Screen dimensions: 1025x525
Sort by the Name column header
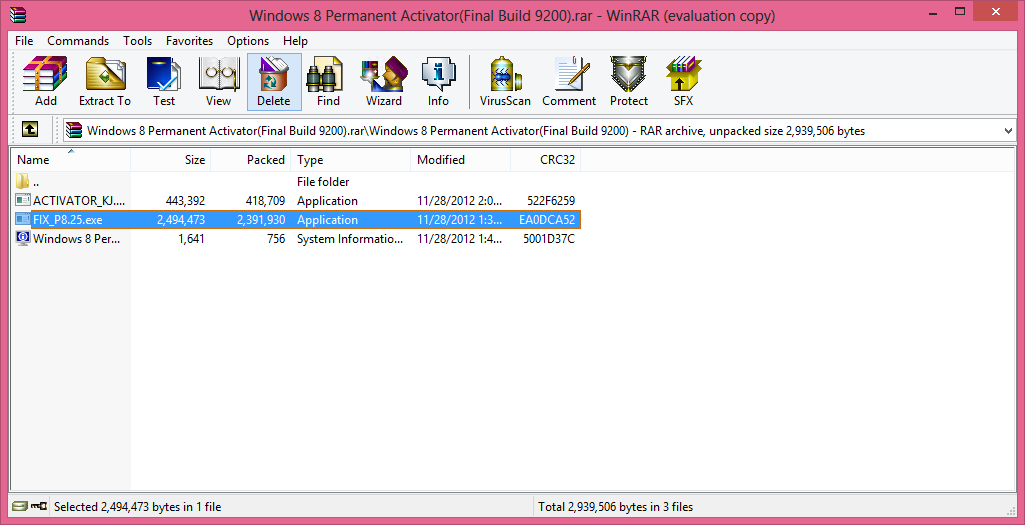[71, 160]
